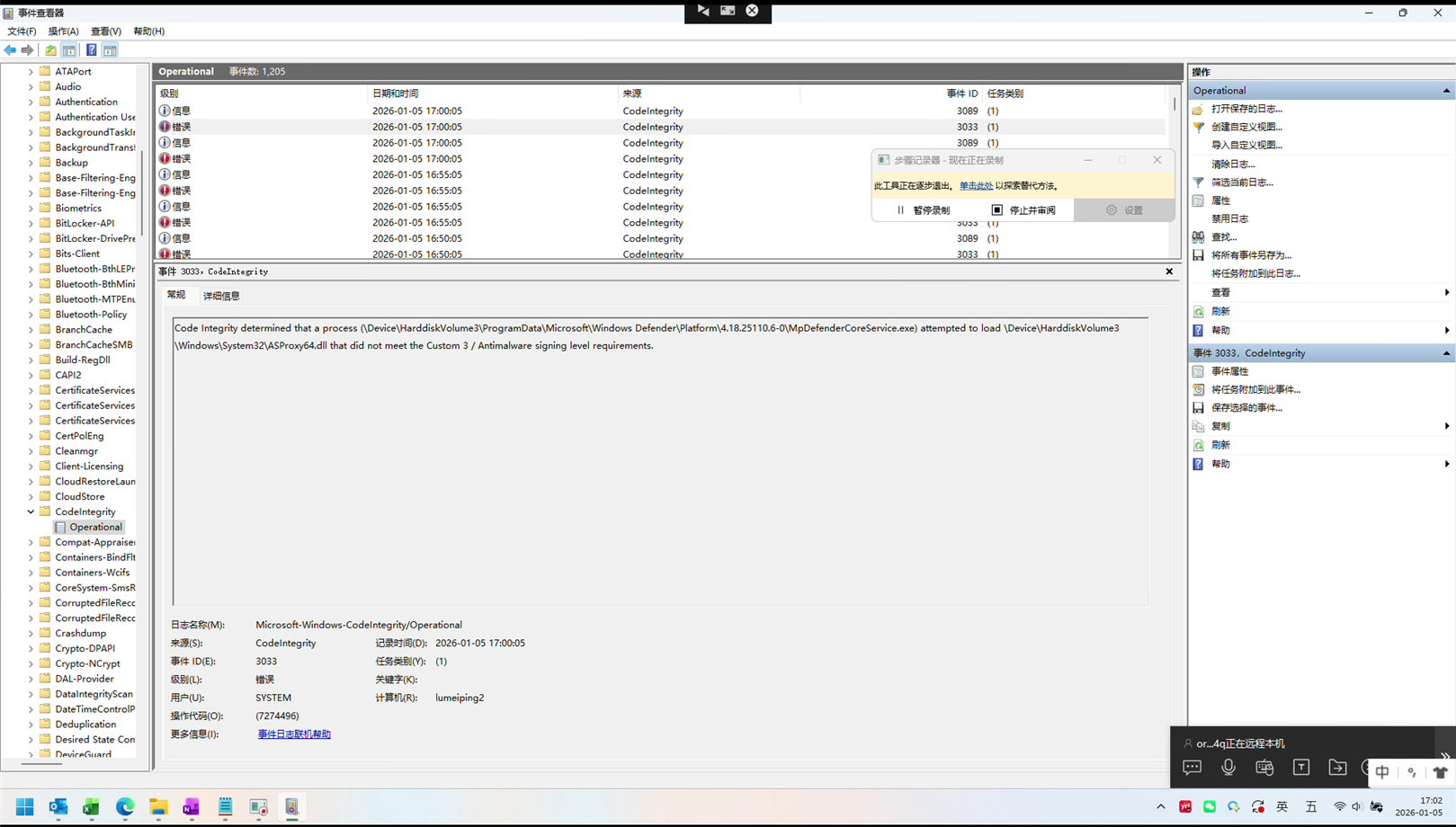Open the 查看(V) menu
The height and width of the screenshot is (827, 1456).
[x=106, y=31]
